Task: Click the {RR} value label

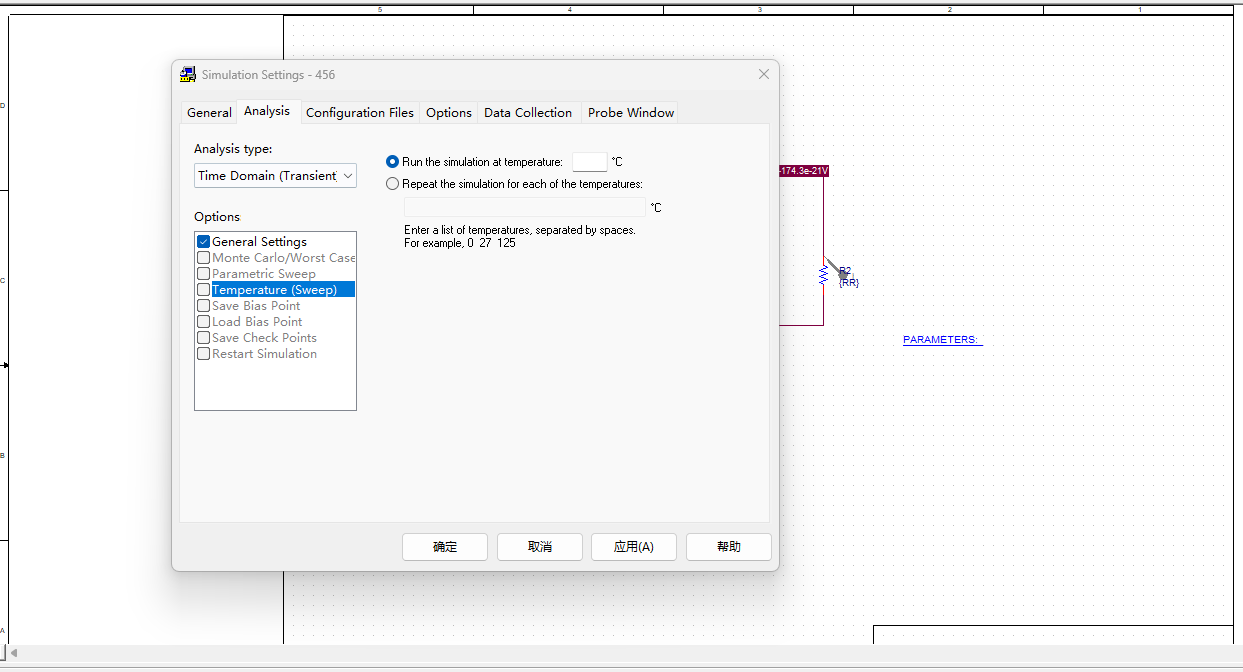Action: coord(849,283)
